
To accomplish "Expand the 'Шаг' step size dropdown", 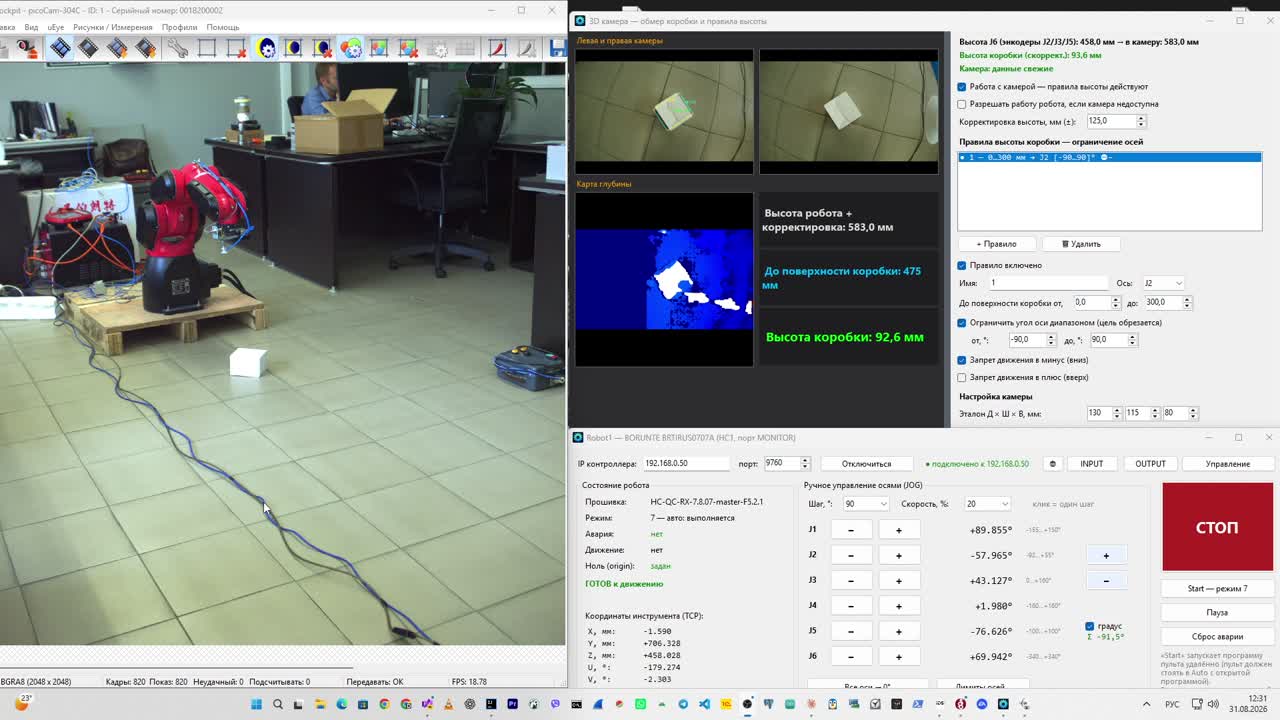I will 865,504.
